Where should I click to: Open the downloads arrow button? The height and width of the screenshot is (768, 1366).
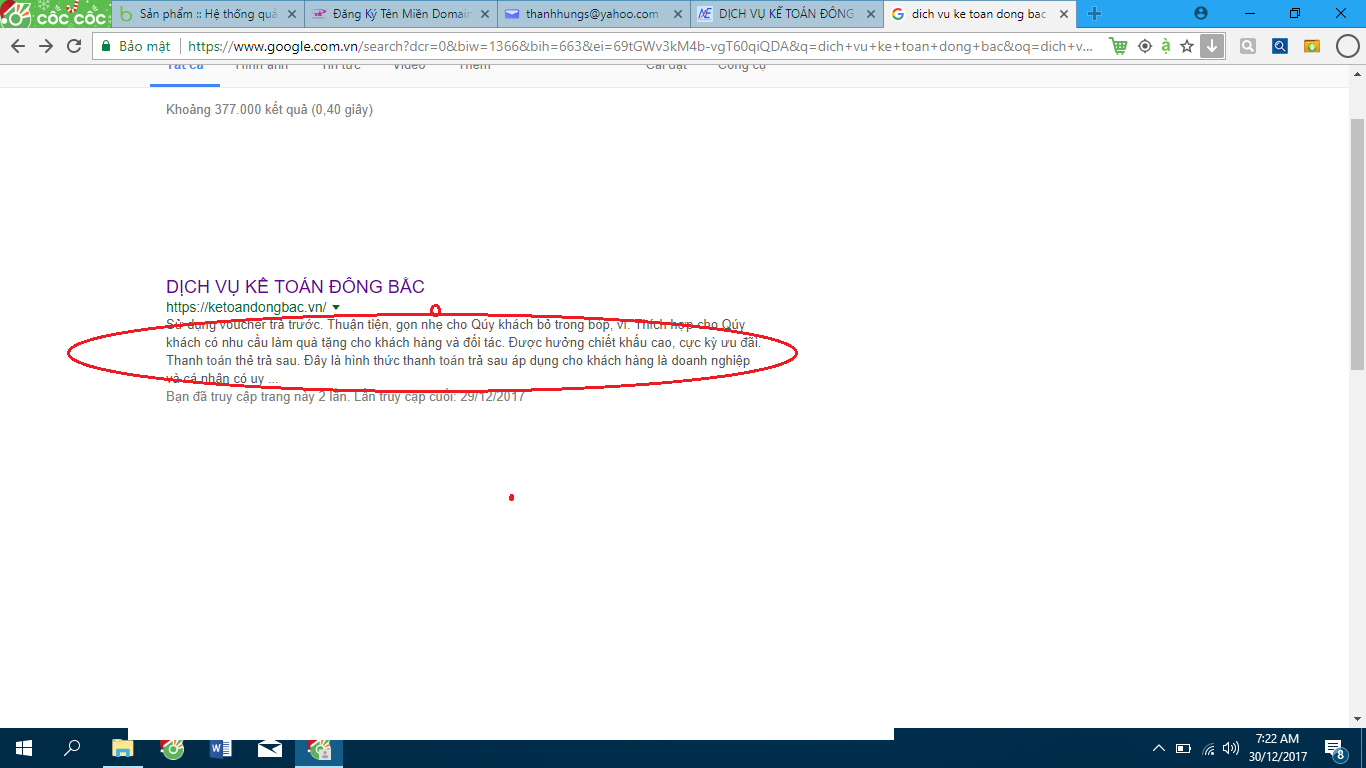click(1212, 46)
